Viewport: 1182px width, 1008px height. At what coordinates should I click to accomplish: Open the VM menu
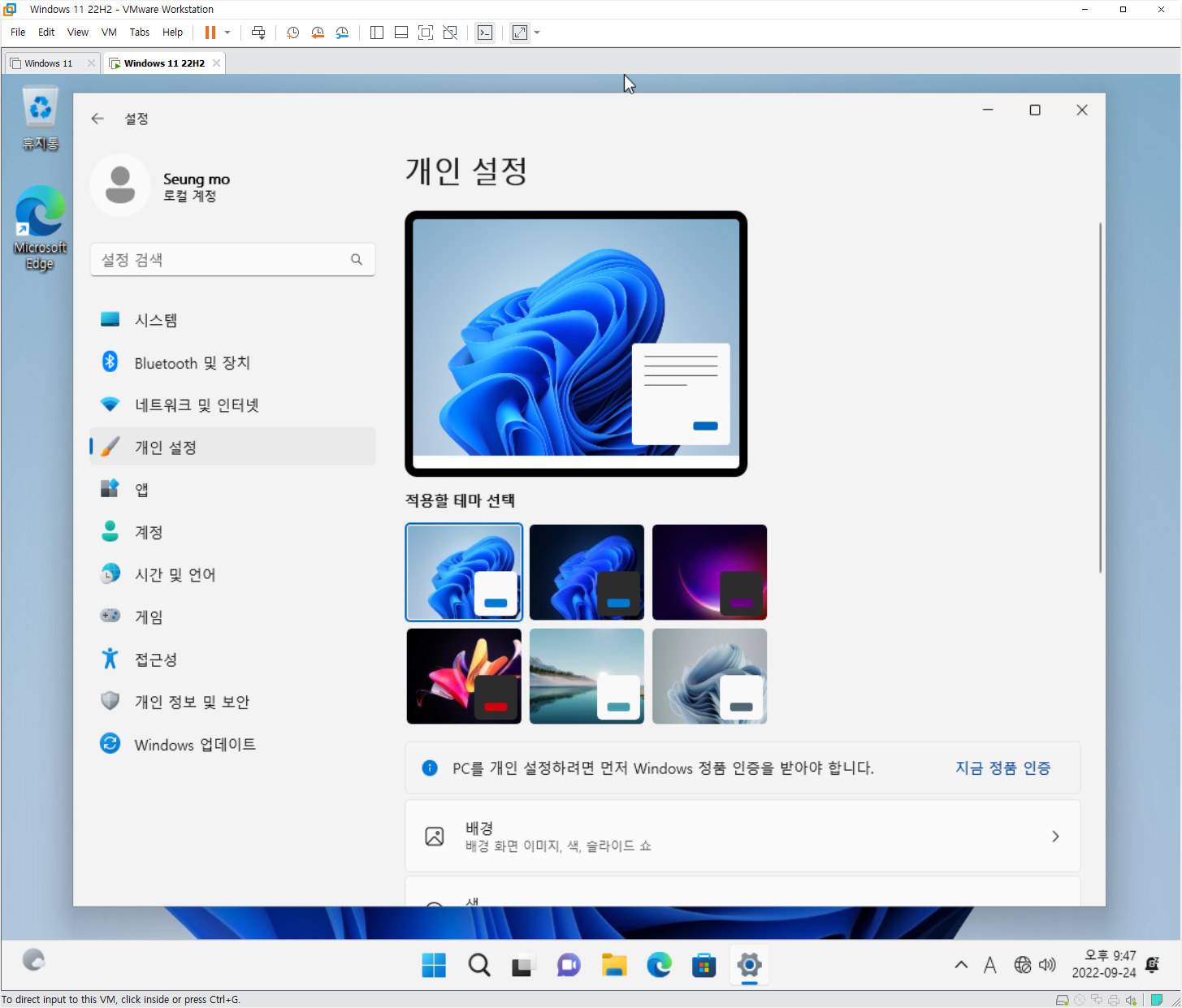[109, 32]
